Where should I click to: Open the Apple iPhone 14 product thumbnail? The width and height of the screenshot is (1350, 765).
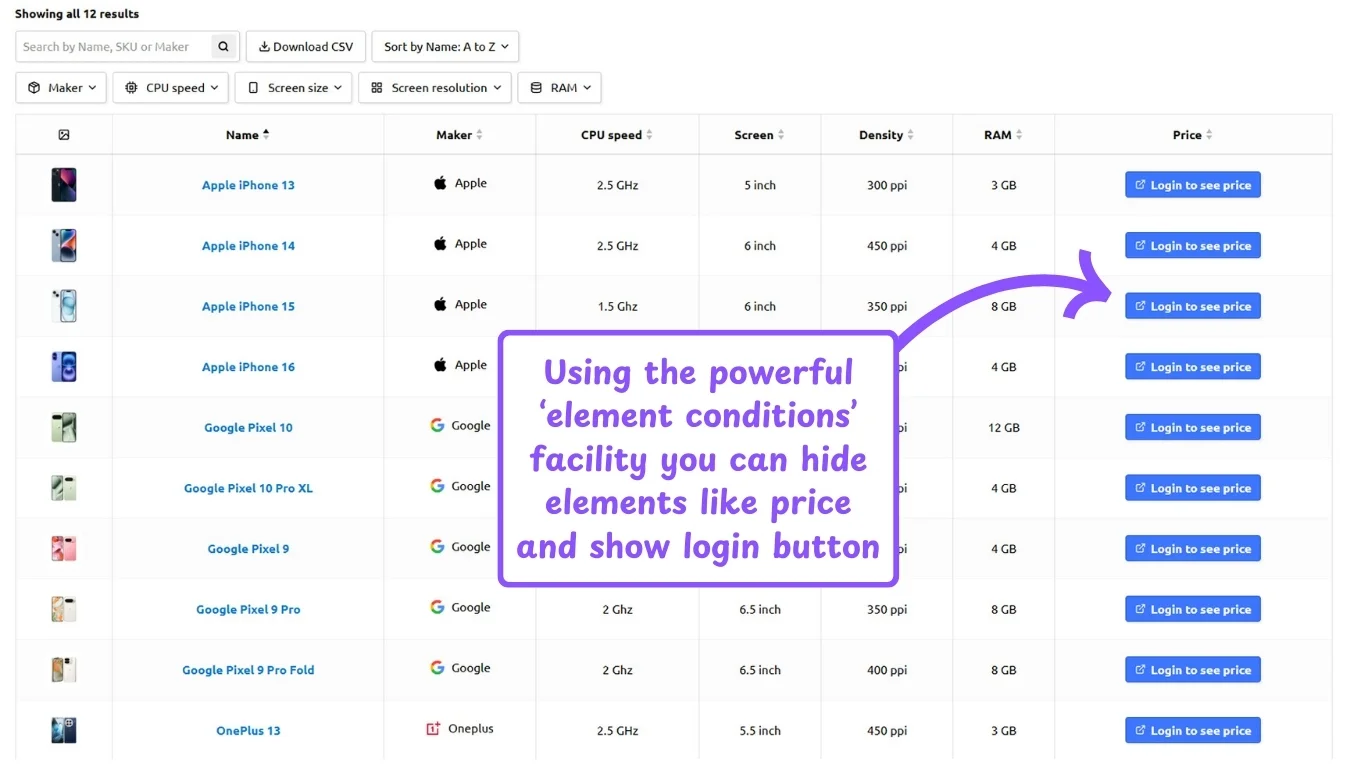(64, 246)
